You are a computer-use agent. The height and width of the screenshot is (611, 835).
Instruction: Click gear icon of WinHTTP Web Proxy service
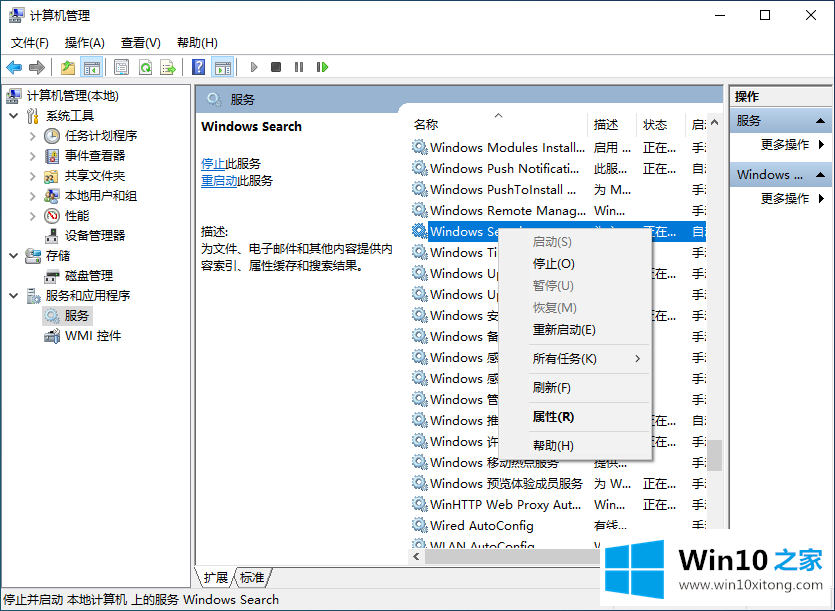(420, 504)
